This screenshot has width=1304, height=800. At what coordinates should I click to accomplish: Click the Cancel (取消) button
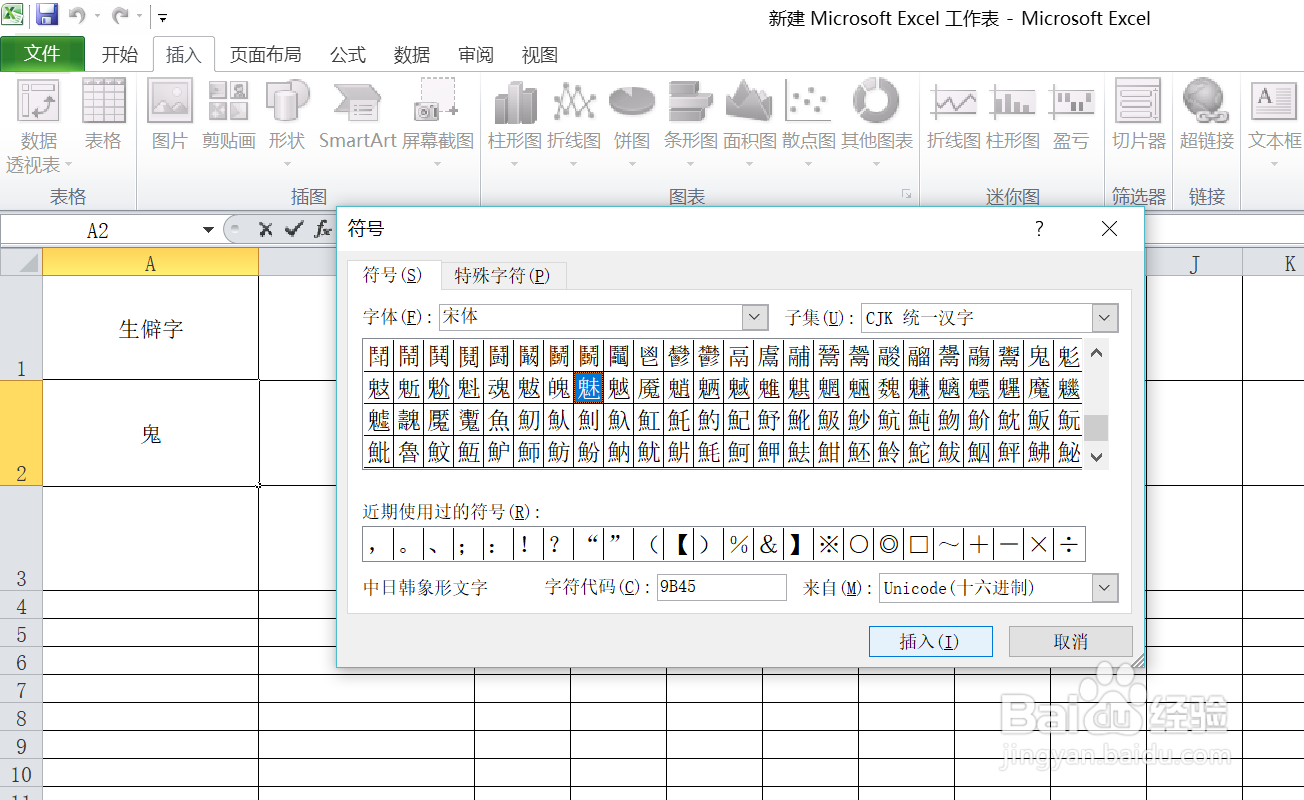[1070, 641]
